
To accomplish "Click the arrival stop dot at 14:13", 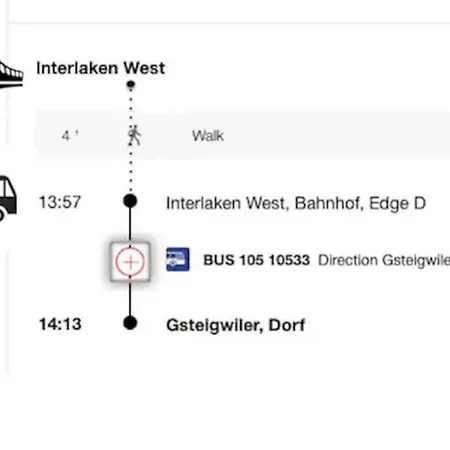I will point(130,323).
